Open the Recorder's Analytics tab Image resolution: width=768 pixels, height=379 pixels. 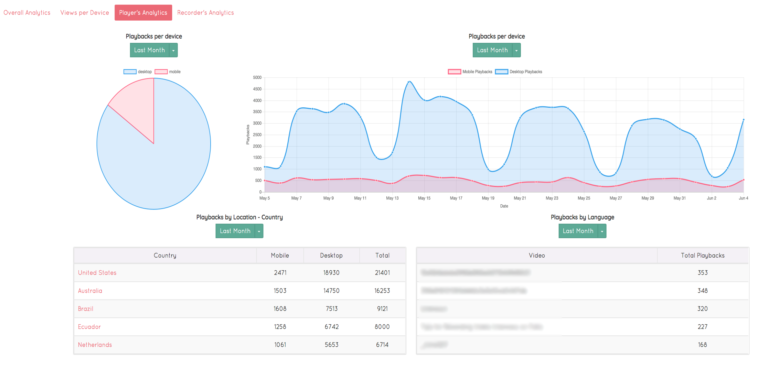pyautogui.click(x=206, y=13)
